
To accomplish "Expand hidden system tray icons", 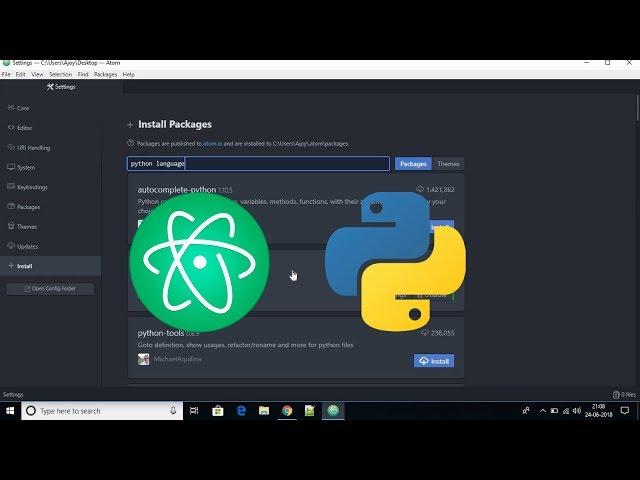I will 542,411.
